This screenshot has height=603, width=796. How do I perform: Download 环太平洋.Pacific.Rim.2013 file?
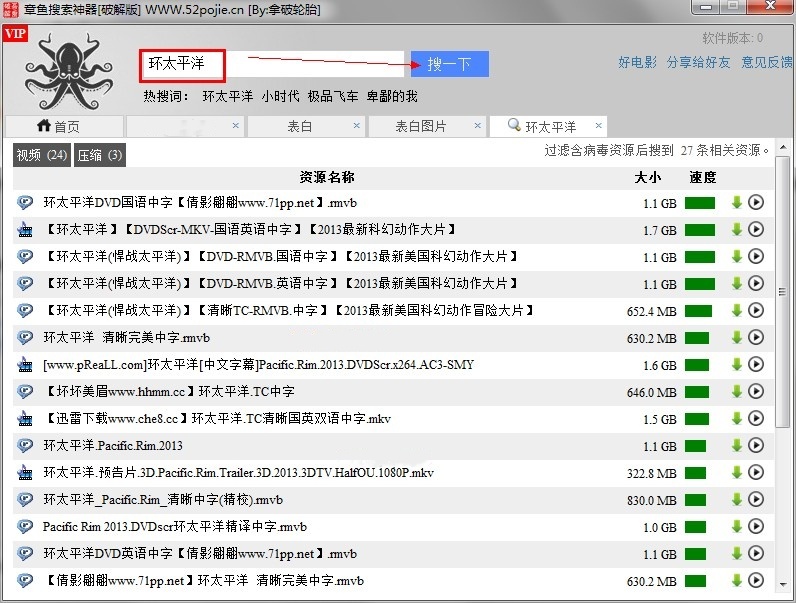737,445
